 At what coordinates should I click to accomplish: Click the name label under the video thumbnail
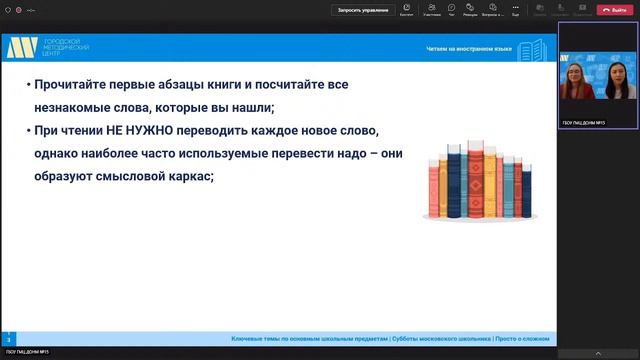tap(584, 123)
